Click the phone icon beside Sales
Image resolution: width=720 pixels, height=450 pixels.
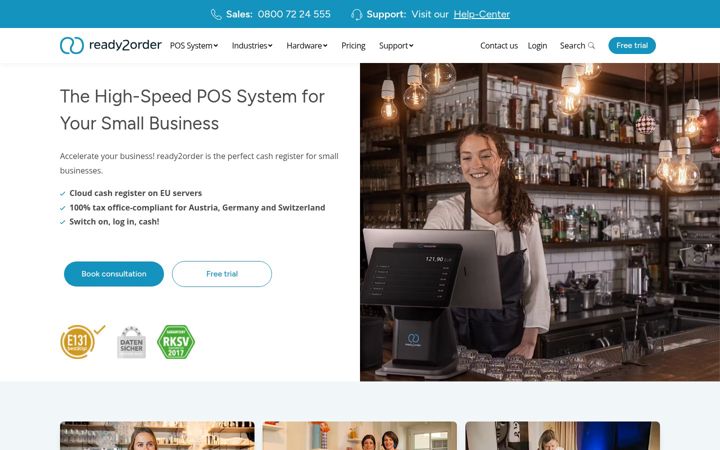click(216, 15)
